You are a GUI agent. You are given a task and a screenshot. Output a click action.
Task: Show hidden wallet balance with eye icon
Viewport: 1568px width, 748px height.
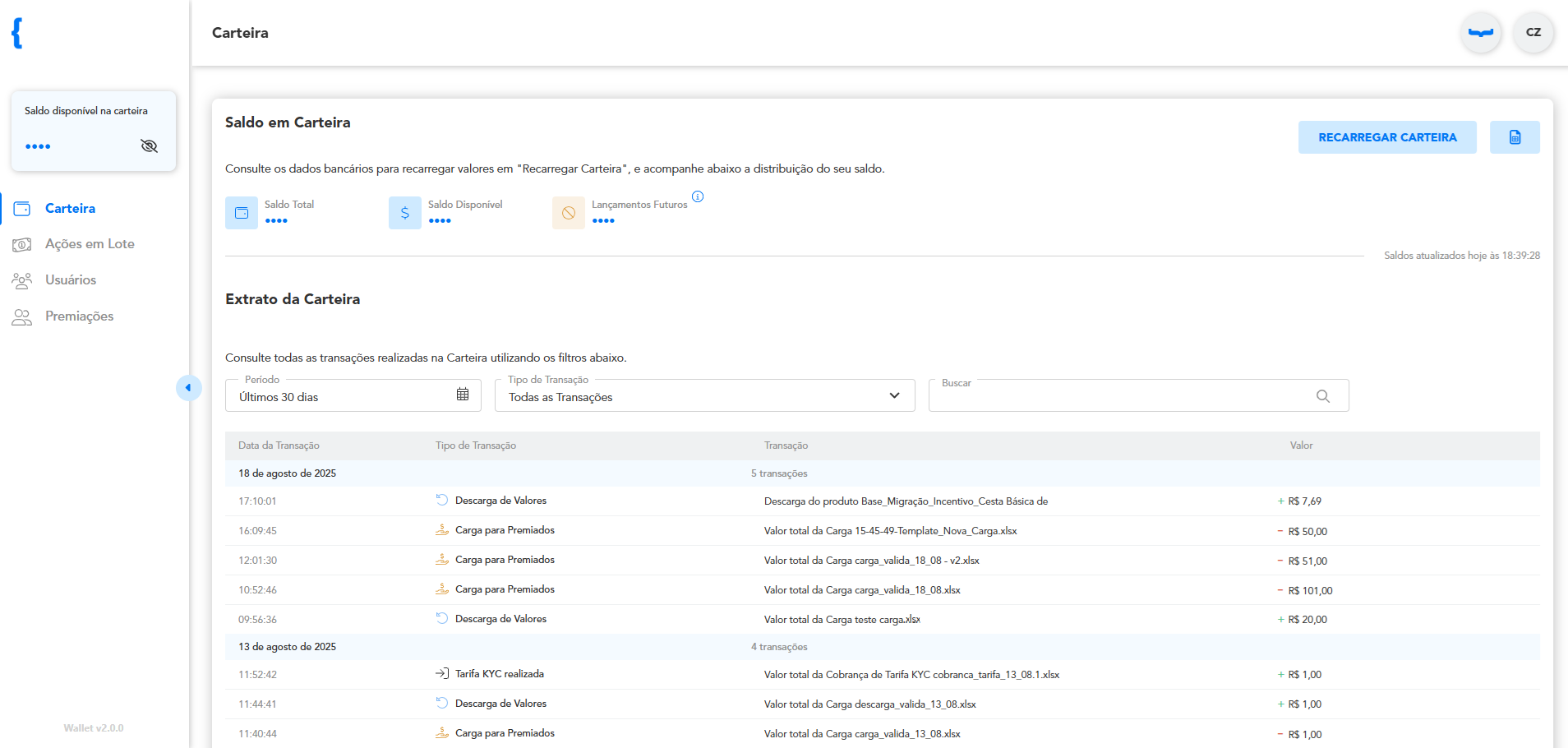(x=149, y=146)
